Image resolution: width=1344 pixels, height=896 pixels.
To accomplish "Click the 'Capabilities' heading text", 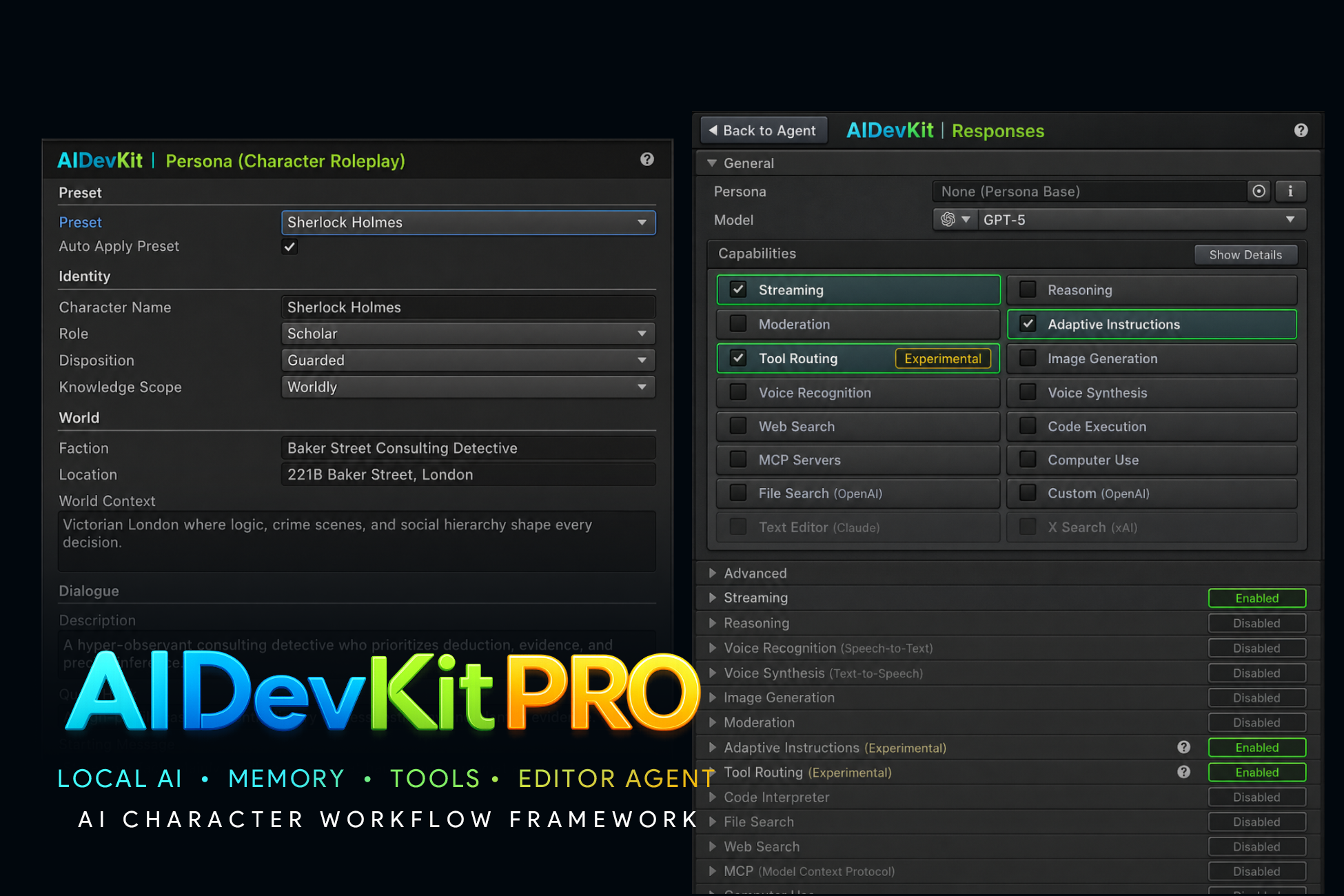I will 757,254.
